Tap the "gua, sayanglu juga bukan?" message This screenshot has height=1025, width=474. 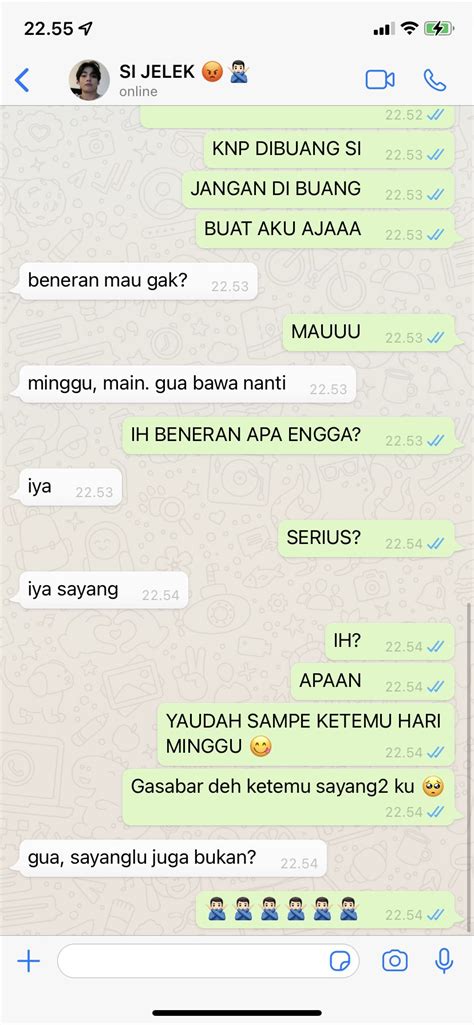coord(172,859)
